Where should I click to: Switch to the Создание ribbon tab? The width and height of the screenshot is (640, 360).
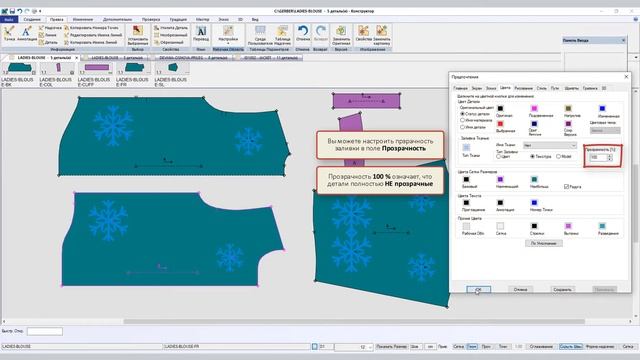click(x=32, y=19)
